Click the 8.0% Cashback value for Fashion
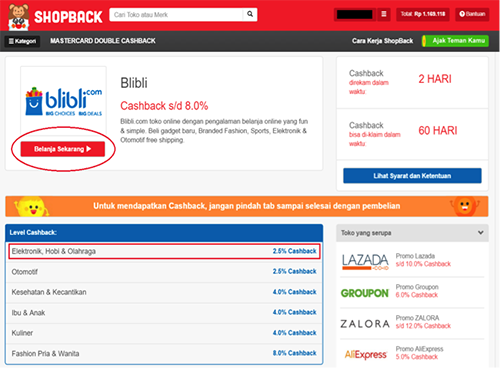This screenshot has width=500, height=368. click(294, 353)
